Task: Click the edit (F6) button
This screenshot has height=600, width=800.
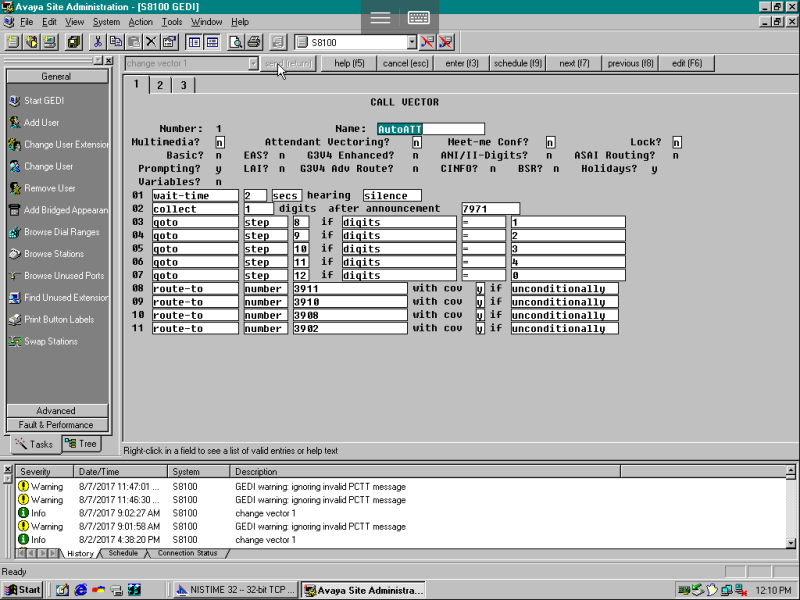Action: tap(687, 64)
